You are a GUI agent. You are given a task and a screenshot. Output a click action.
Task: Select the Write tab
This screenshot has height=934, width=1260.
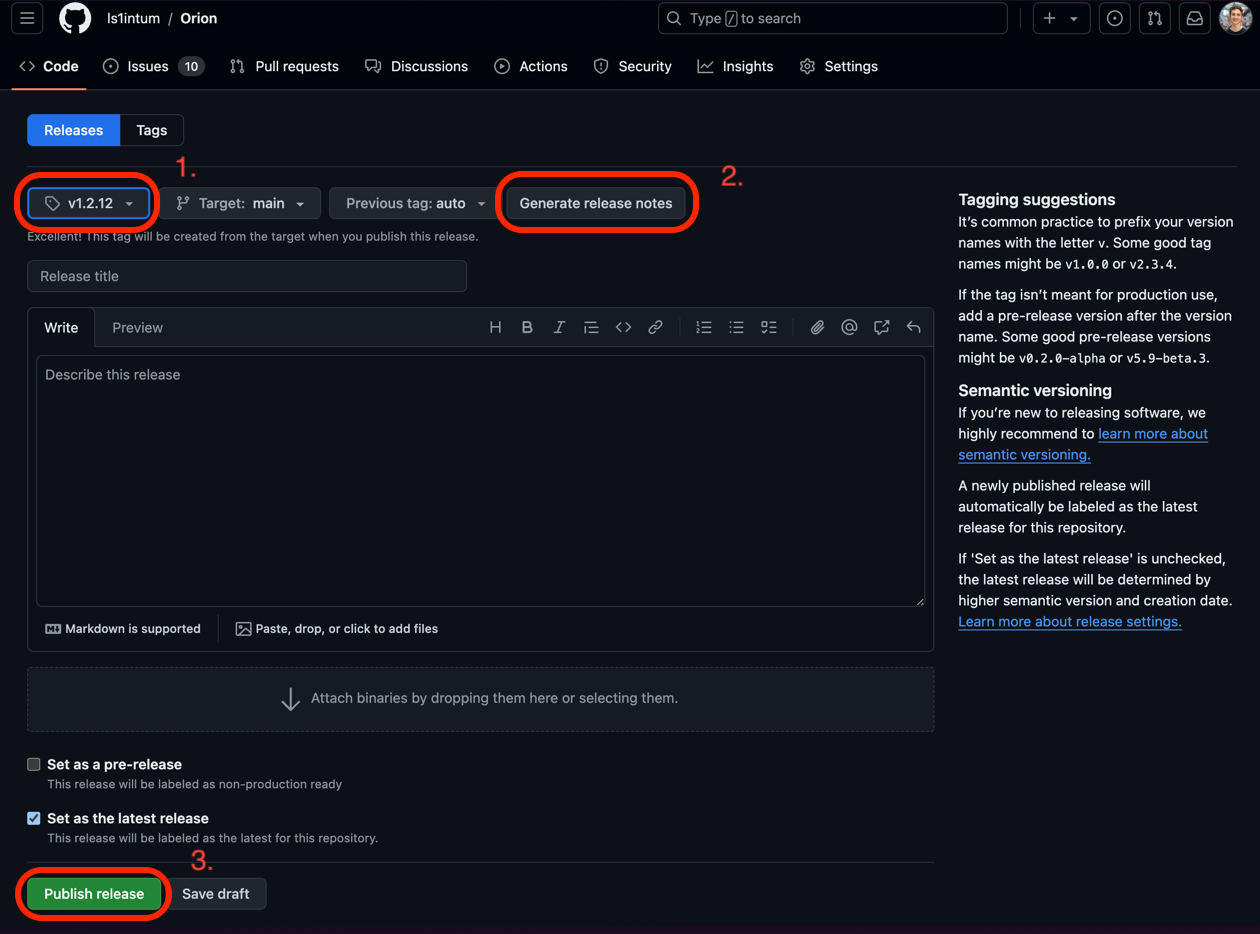pyautogui.click(x=61, y=327)
